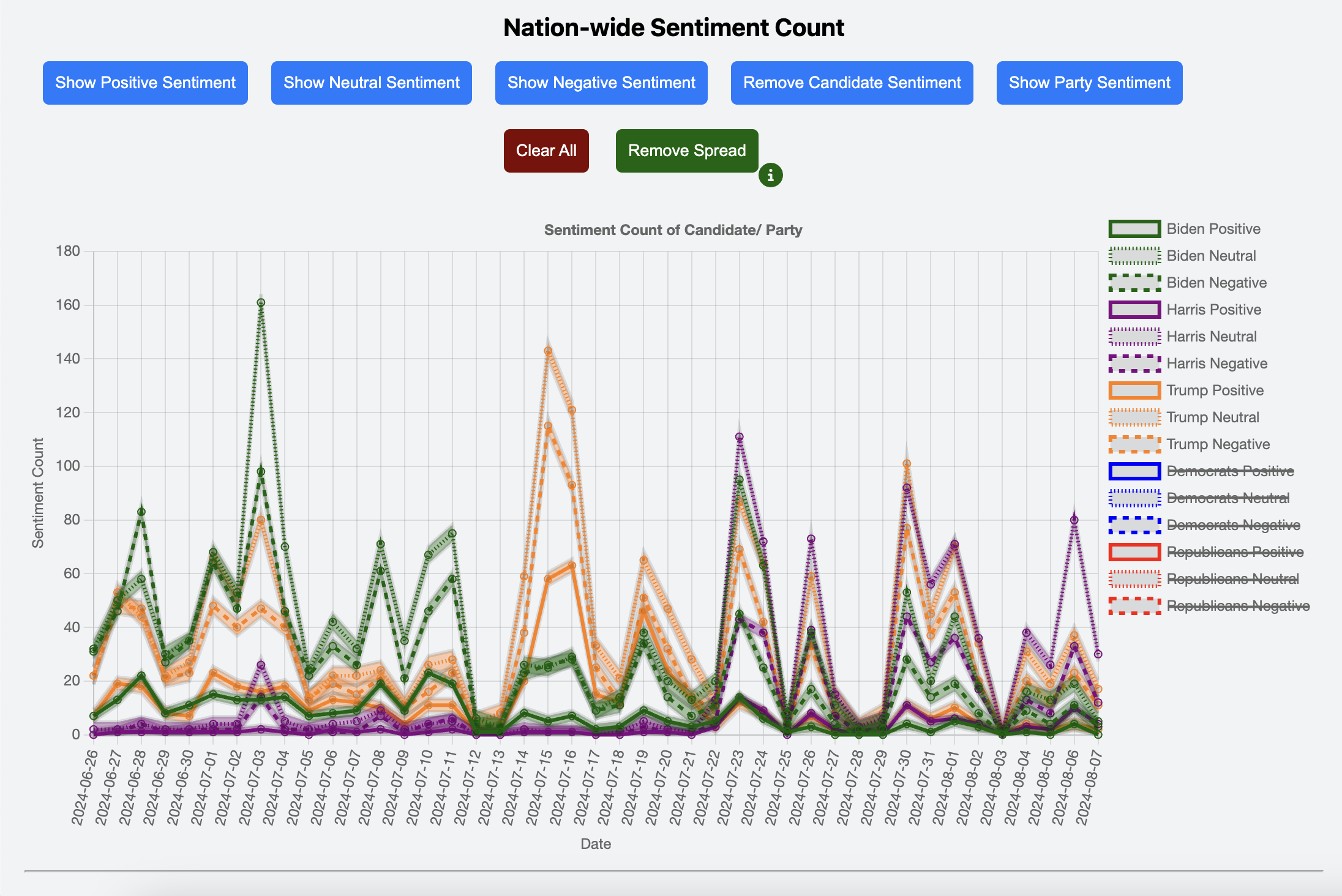This screenshot has height=896, width=1342.
Task: Show Republicans Negative via legend
Action: coord(1237,606)
